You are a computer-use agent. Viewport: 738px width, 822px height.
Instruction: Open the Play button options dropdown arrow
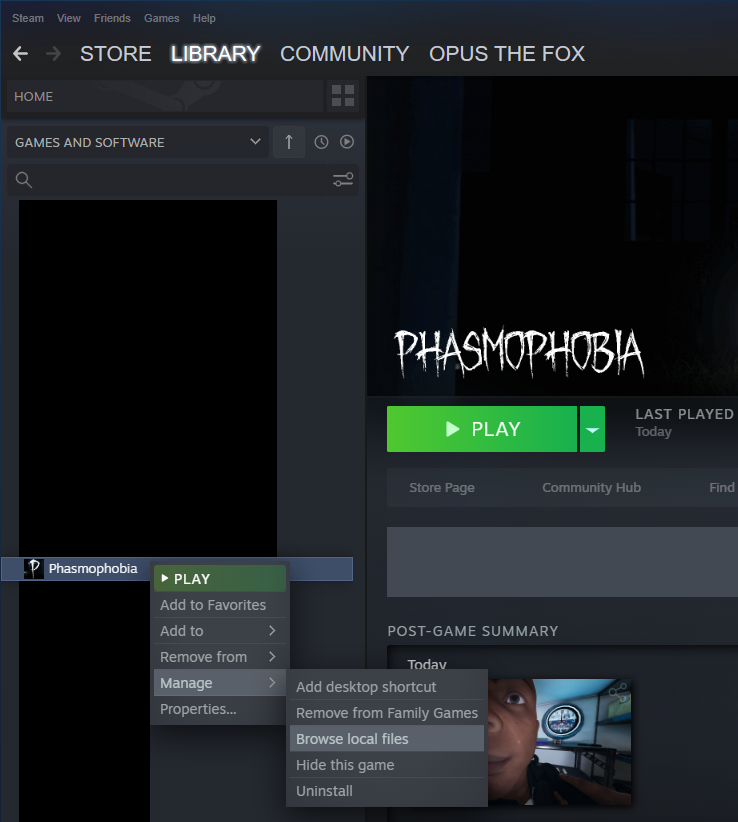pyautogui.click(x=592, y=429)
